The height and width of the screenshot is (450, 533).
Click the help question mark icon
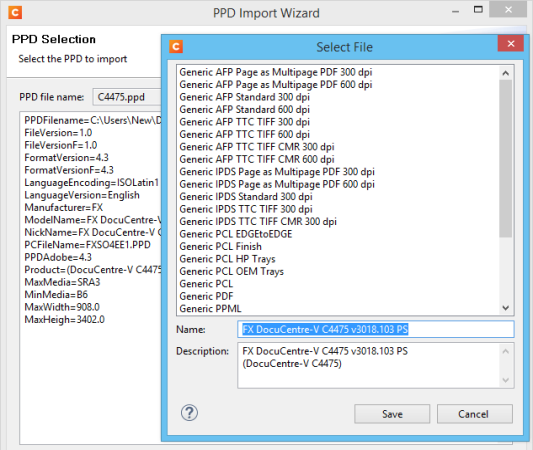click(x=189, y=413)
